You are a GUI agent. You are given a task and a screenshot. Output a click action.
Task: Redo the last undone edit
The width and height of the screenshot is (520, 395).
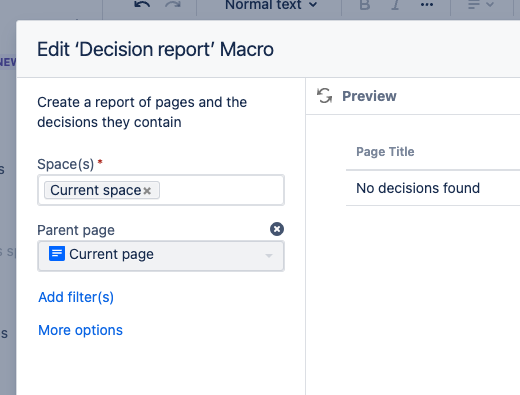[x=173, y=4]
